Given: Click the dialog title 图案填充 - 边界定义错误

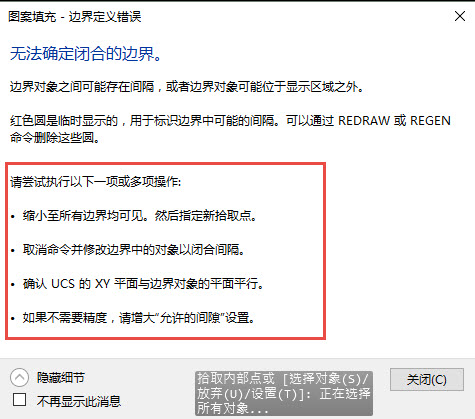Looking at the screenshot, I should 75,16.
